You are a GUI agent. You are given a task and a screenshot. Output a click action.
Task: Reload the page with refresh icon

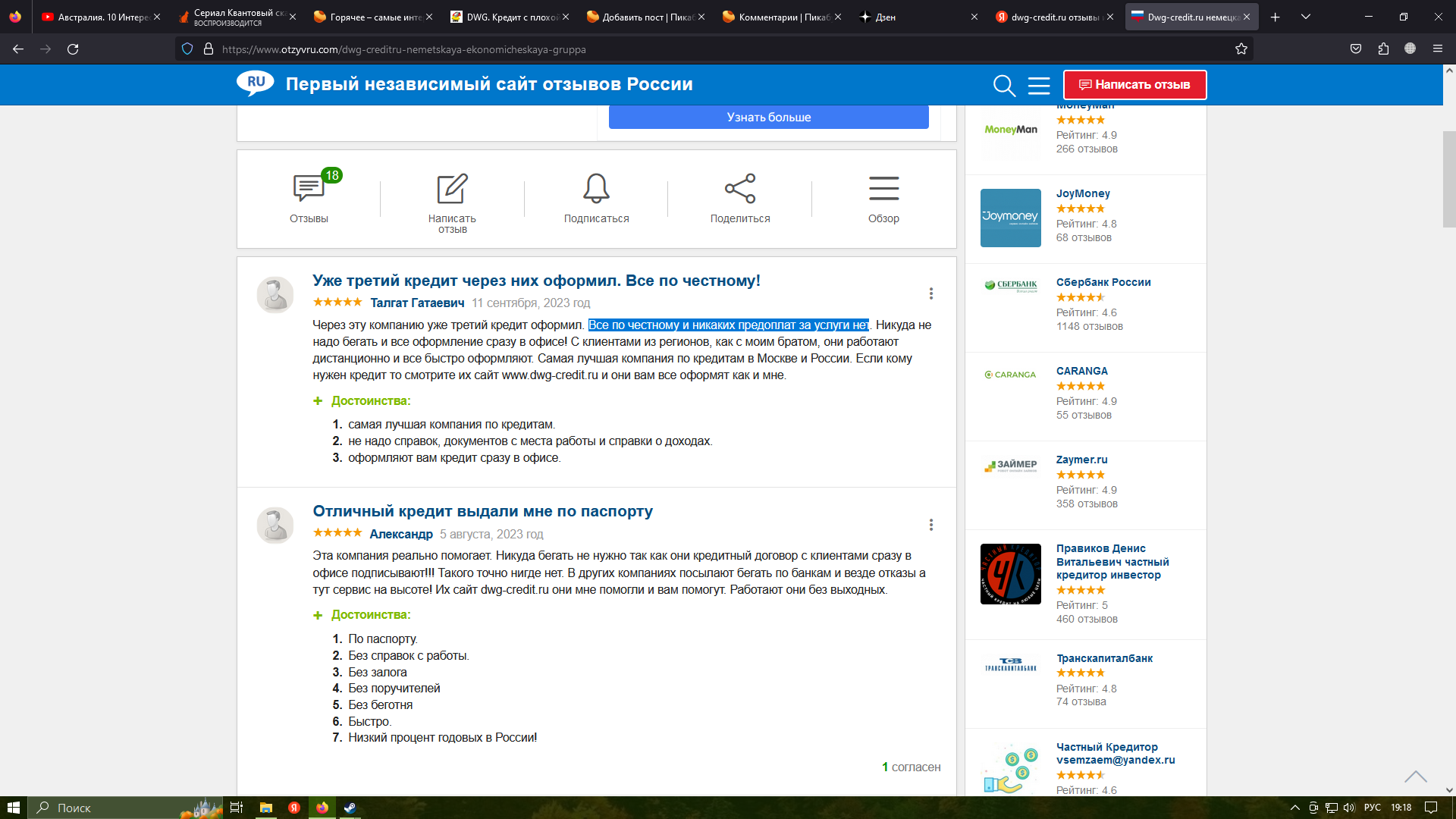click(x=73, y=49)
